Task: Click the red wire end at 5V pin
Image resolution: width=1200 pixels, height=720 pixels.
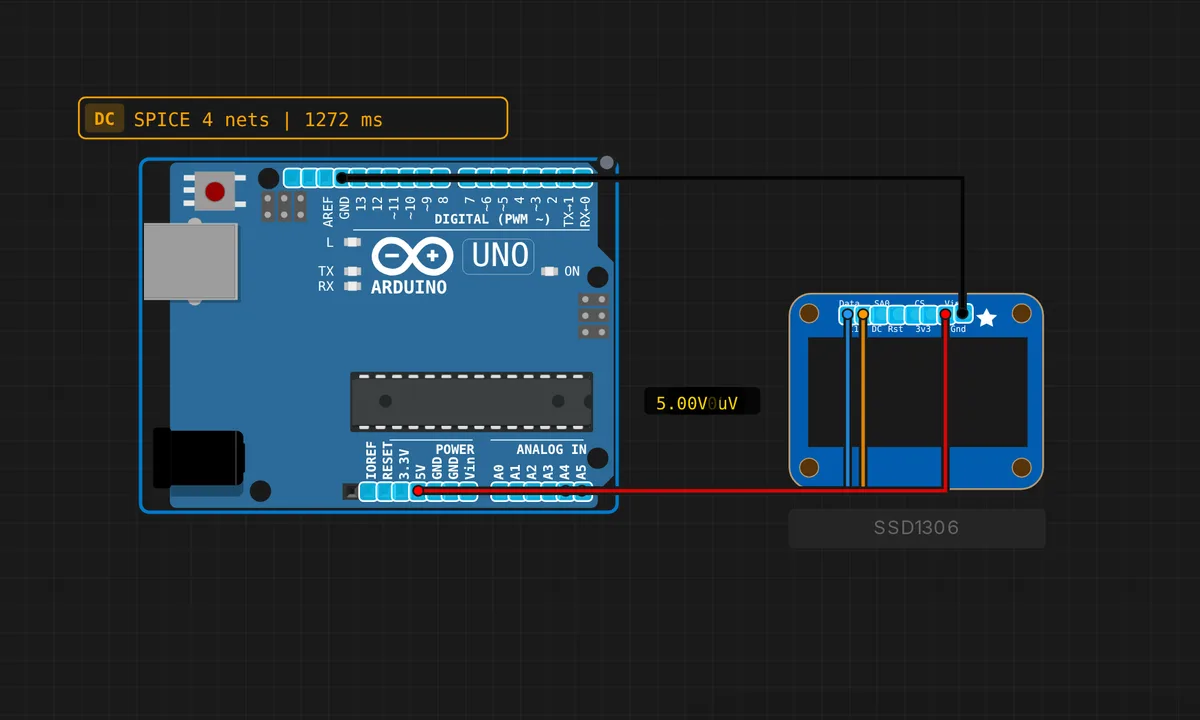Action: tap(418, 491)
